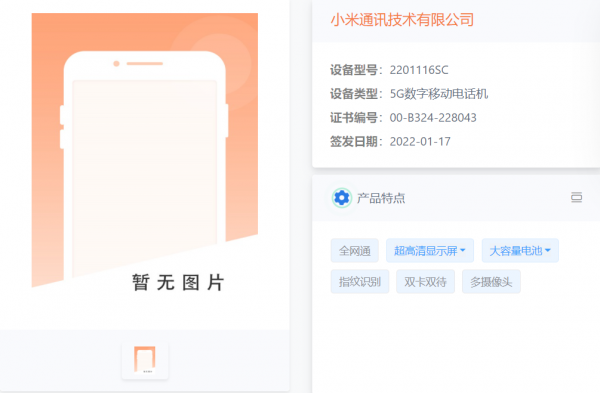
Task: Select the 双卡双待 feature tag
Action: point(426,282)
